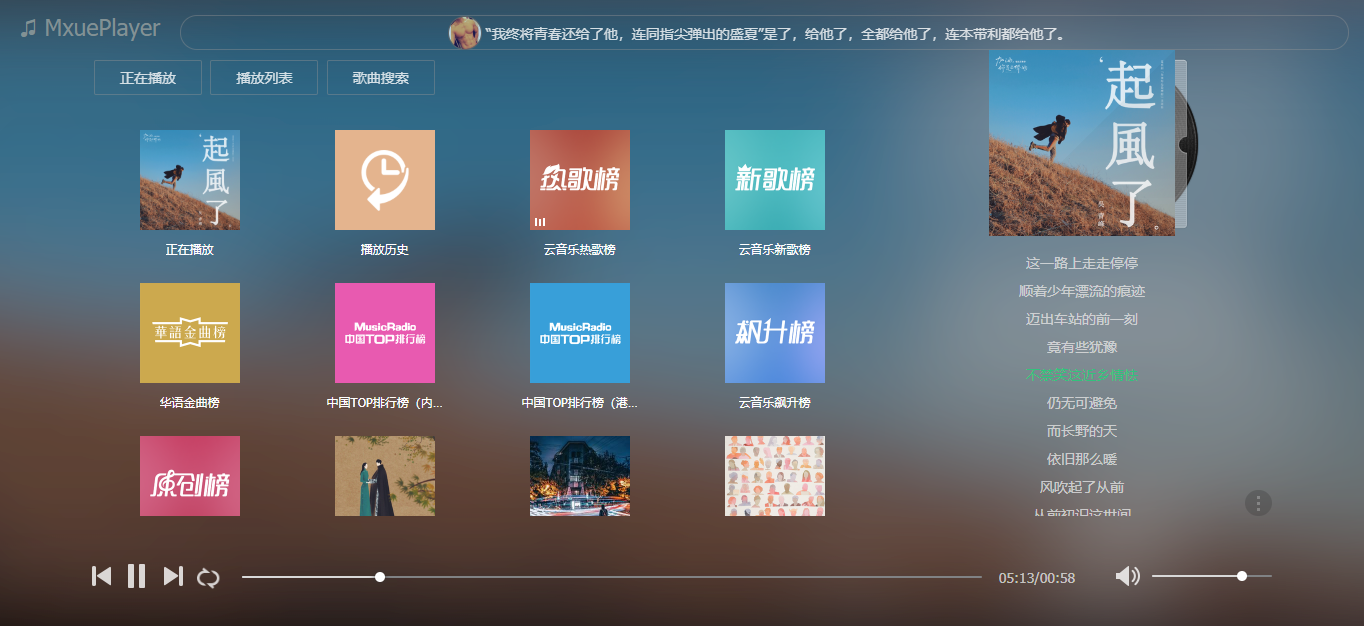The width and height of the screenshot is (1364, 626).
Task: Click the lyric line 风吹起了从前
Action: (x=1082, y=487)
